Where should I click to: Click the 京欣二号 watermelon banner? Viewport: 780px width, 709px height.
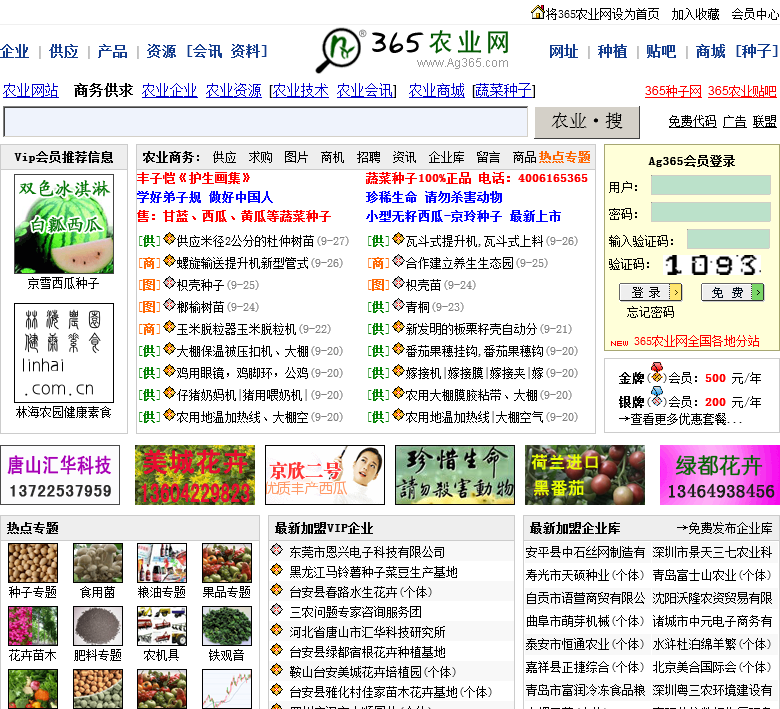pos(325,475)
